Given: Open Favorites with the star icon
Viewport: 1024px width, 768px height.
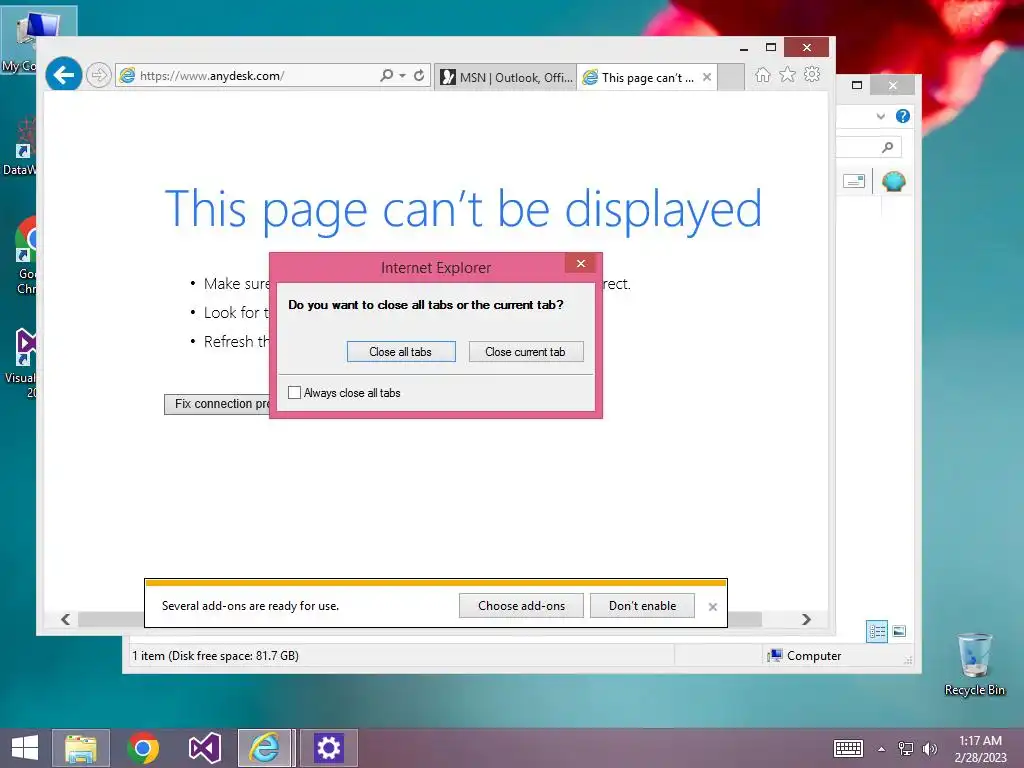Looking at the screenshot, I should pos(788,74).
